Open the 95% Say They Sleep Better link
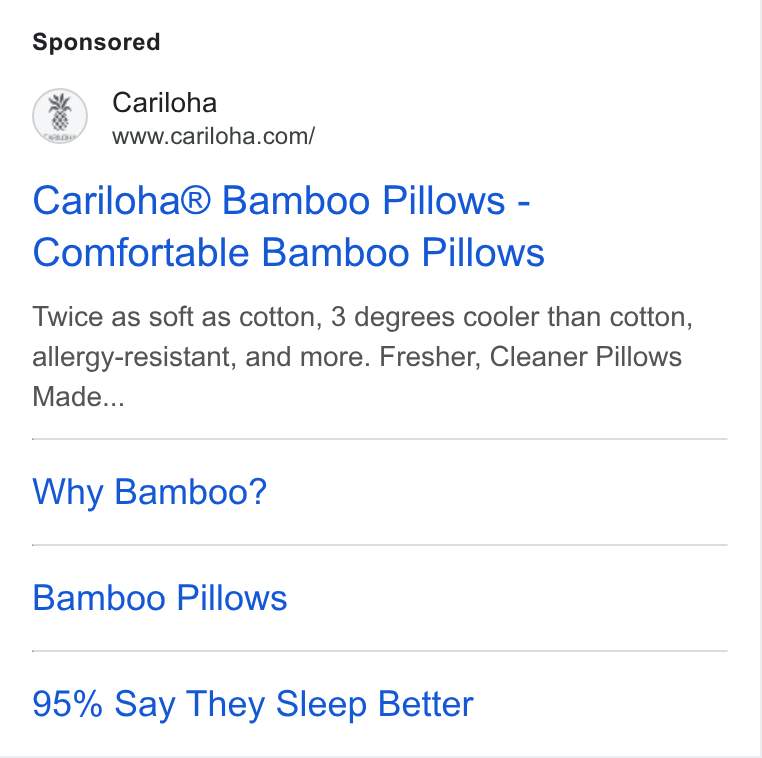This screenshot has height=758, width=762. pos(253,704)
